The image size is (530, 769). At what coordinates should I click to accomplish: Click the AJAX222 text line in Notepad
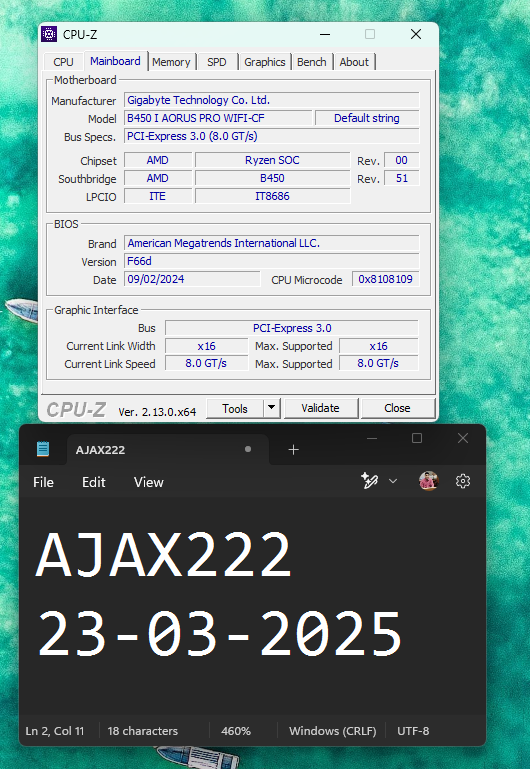(x=164, y=554)
